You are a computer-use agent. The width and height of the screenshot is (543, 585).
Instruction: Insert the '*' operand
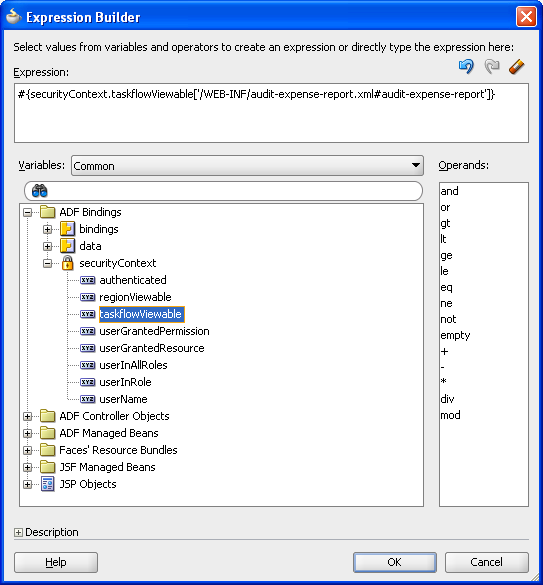tap(443, 382)
